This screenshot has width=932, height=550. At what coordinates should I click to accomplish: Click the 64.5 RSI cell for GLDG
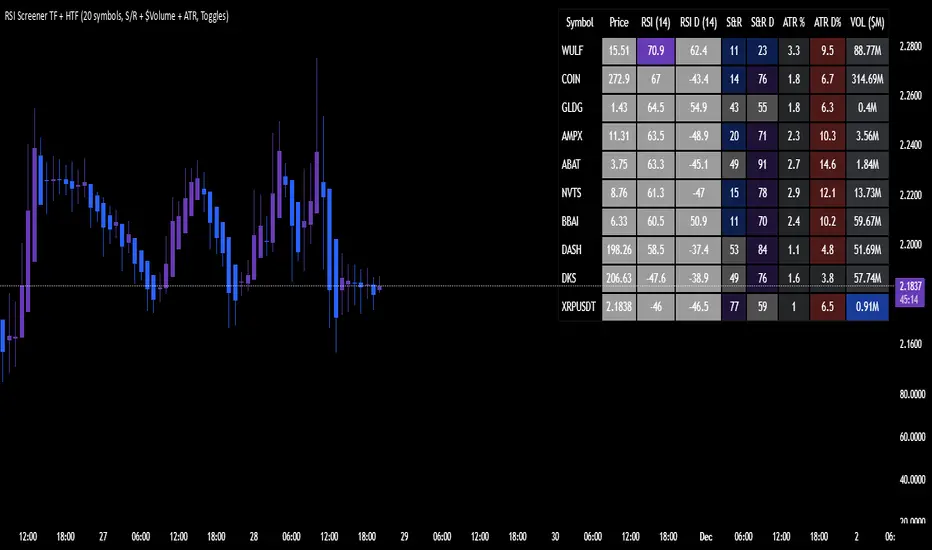tap(656, 108)
